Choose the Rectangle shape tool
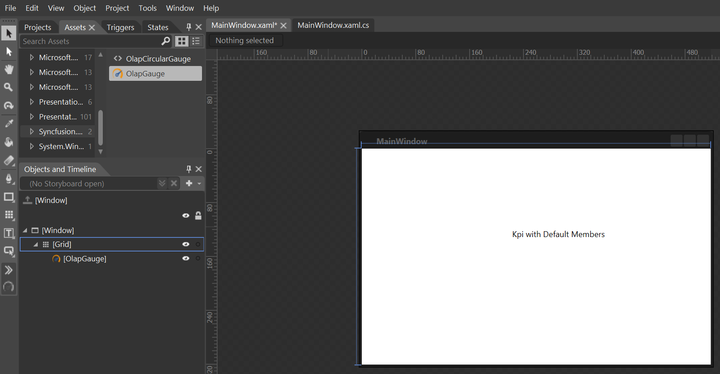The width and height of the screenshot is (720, 374). click(9, 197)
